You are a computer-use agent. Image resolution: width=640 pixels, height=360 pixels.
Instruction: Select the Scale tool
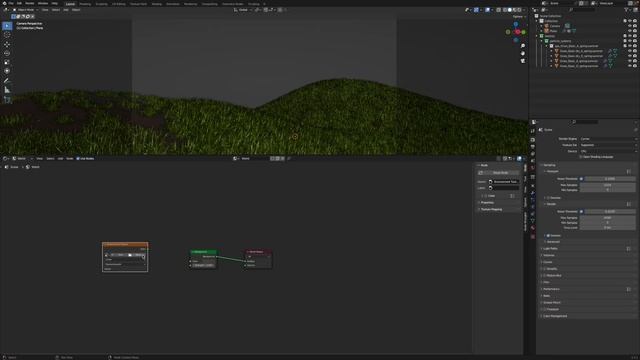(x=7, y=62)
